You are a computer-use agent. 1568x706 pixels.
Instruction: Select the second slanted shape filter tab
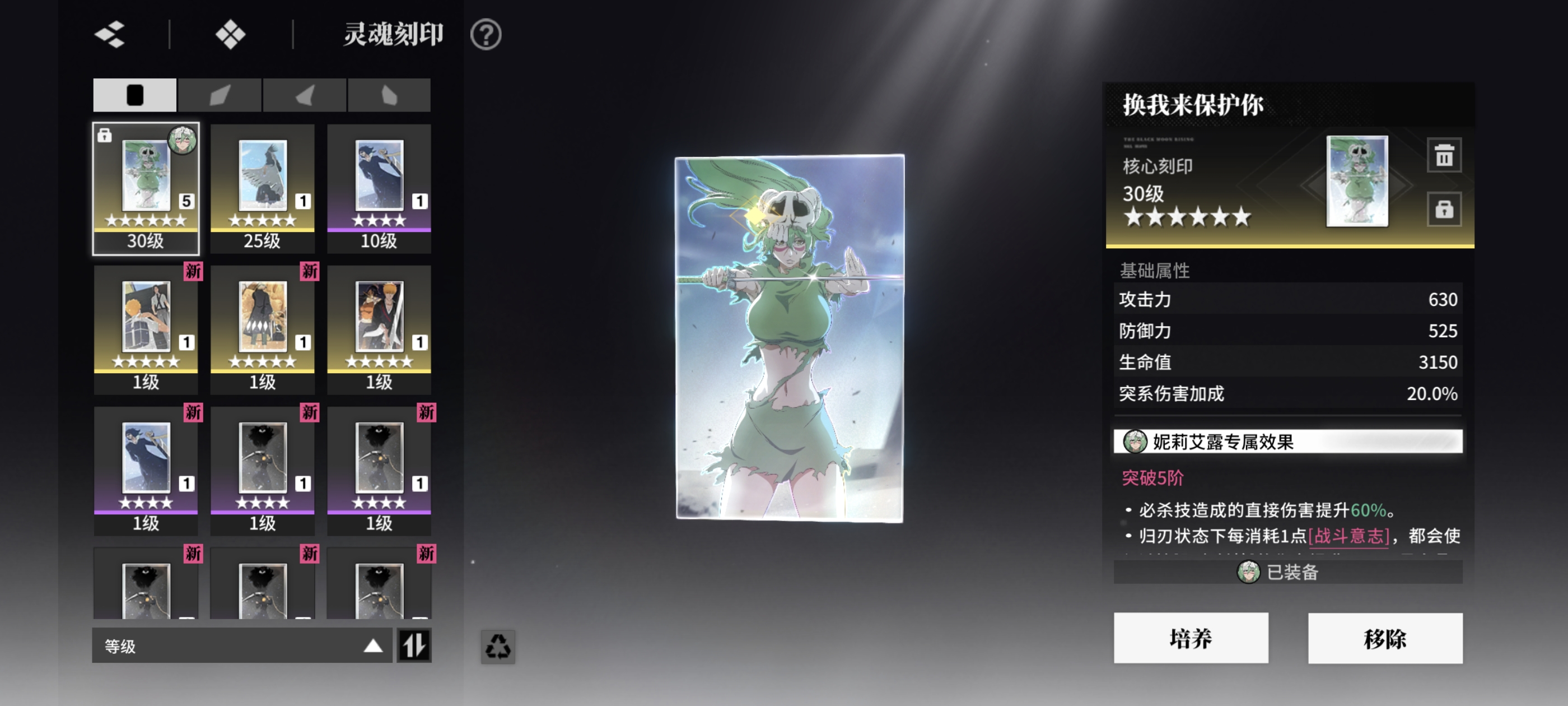pyautogui.click(x=219, y=95)
